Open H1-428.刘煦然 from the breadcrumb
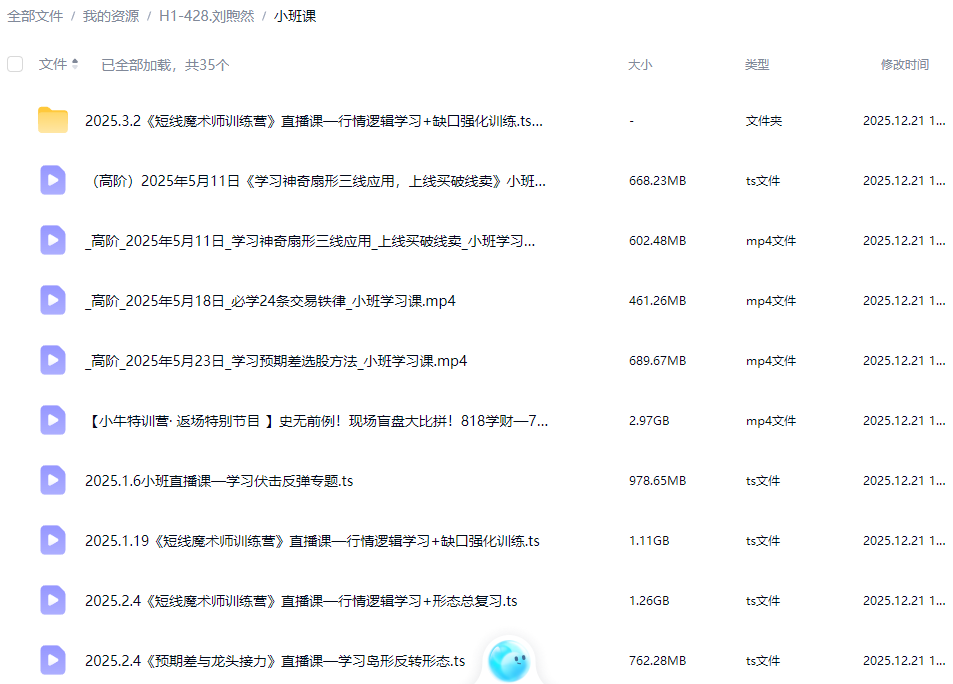Viewport: 953px width, 684px height. coord(208,17)
